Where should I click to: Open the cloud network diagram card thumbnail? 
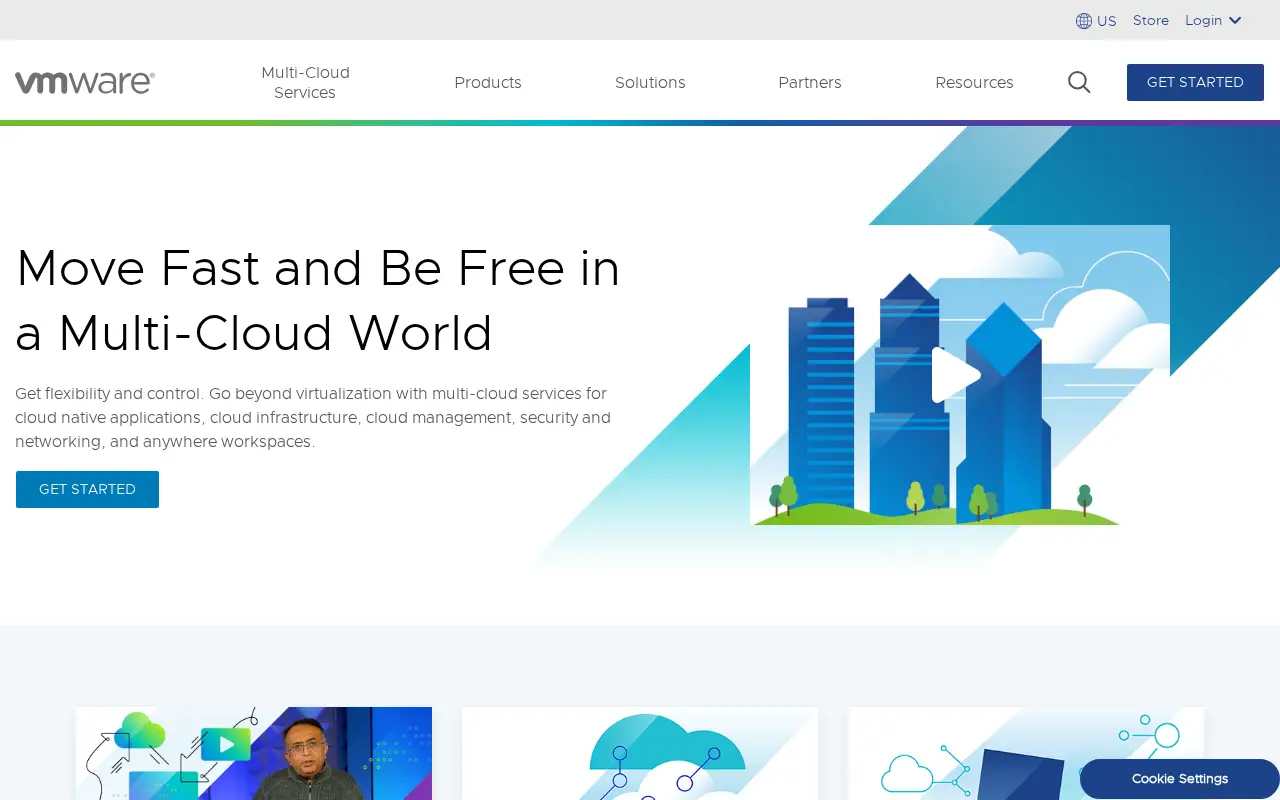point(640,753)
